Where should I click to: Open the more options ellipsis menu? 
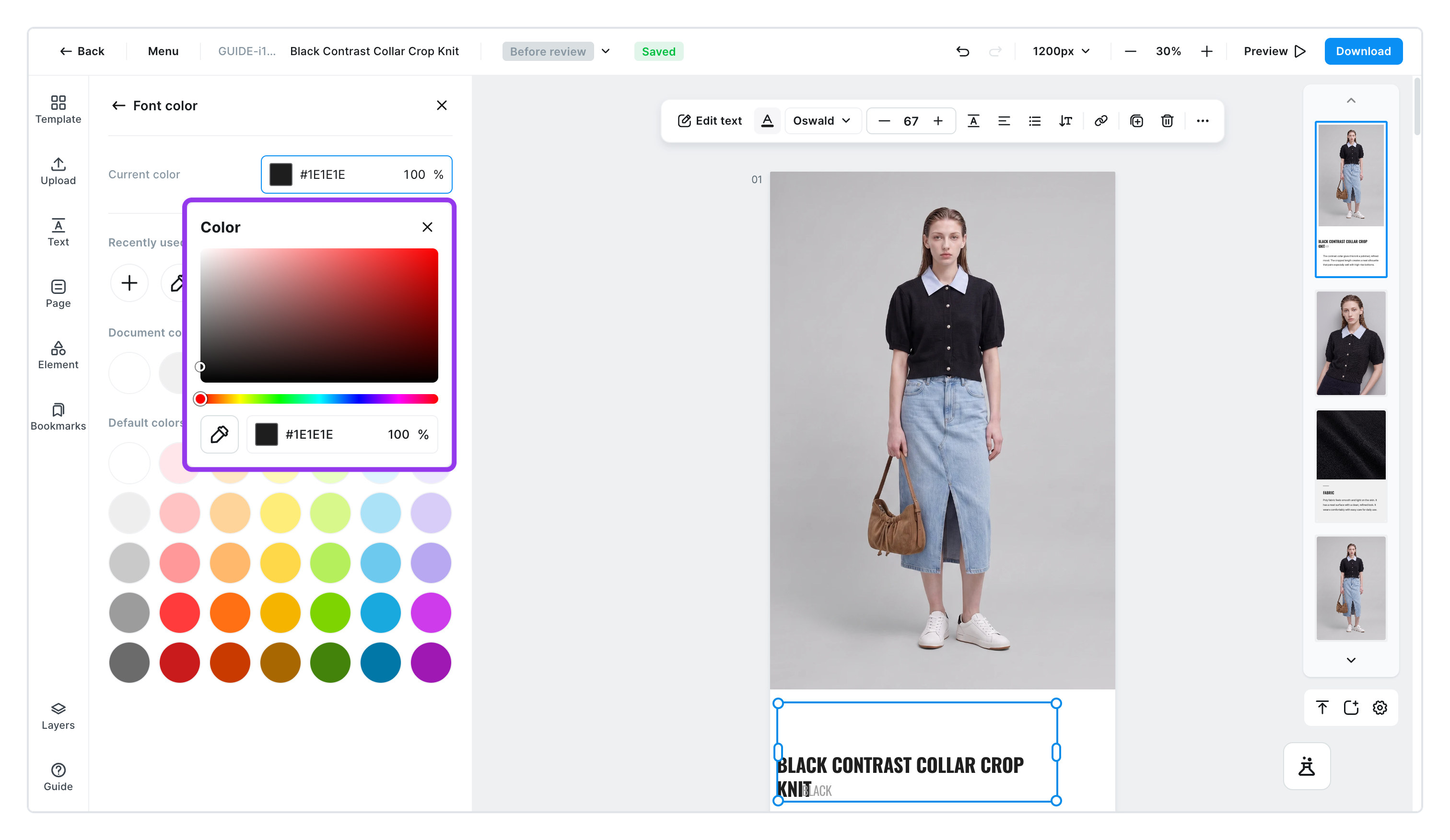tap(1203, 121)
